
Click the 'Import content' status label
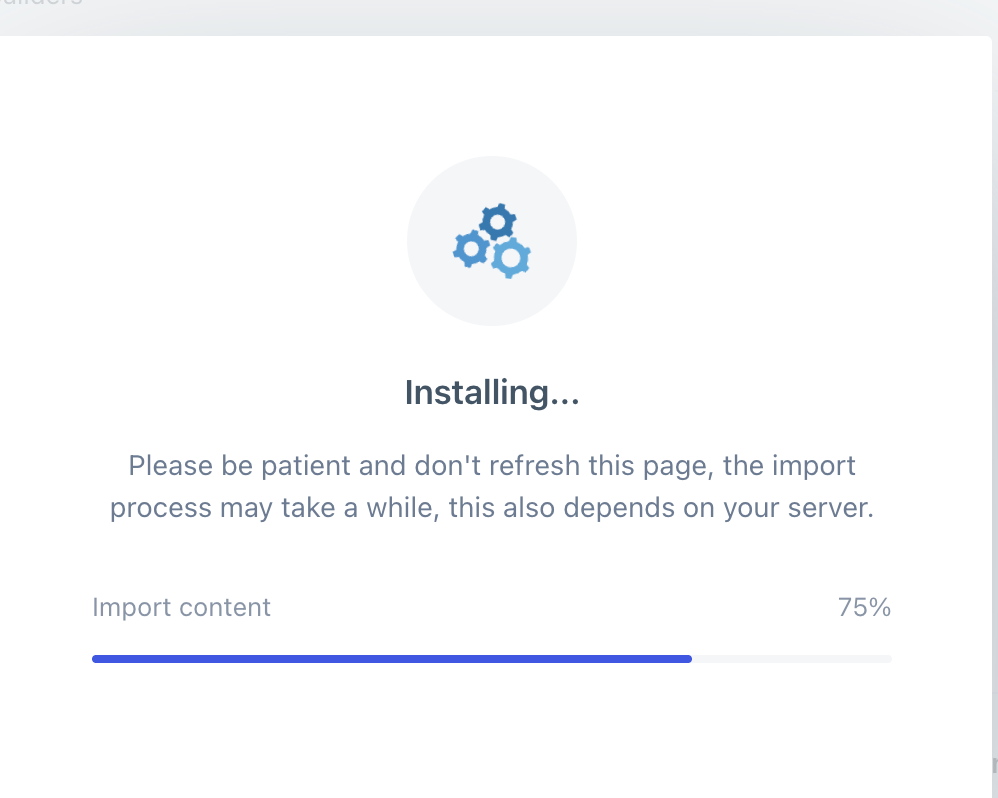pyautogui.click(x=181, y=607)
